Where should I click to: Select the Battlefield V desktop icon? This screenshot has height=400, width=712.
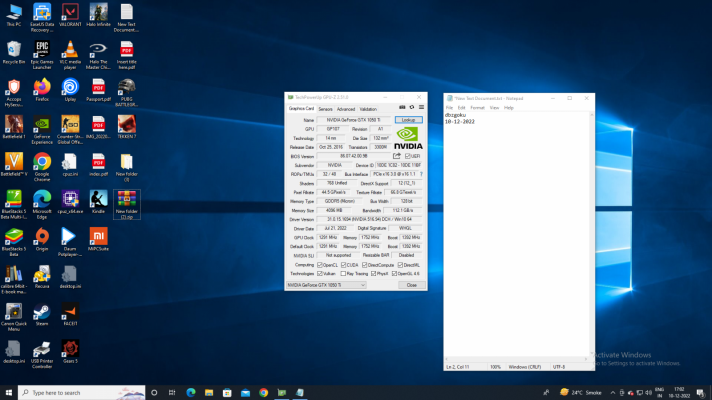pyautogui.click(x=14, y=164)
